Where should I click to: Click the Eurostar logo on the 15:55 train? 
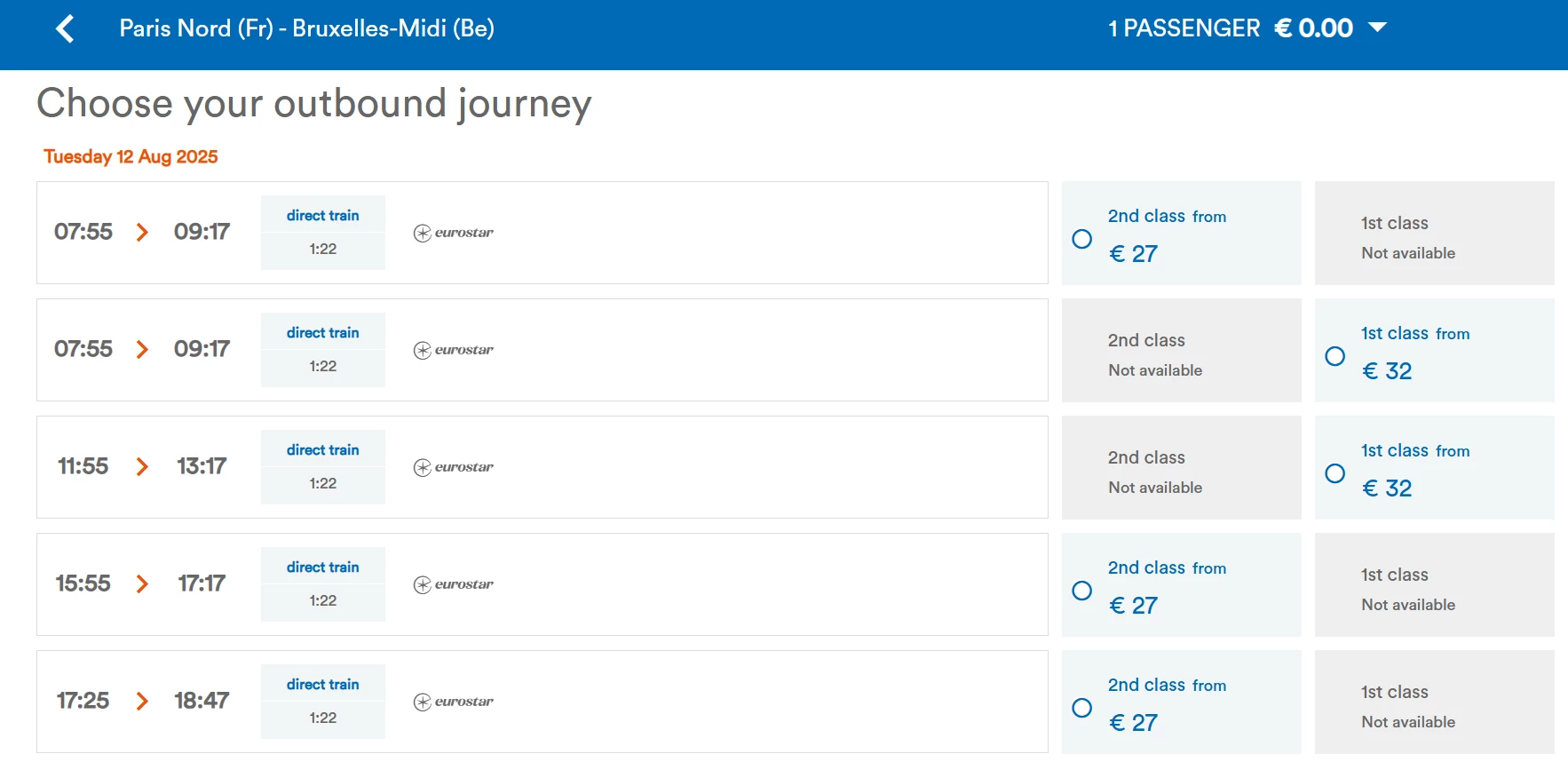point(454,584)
